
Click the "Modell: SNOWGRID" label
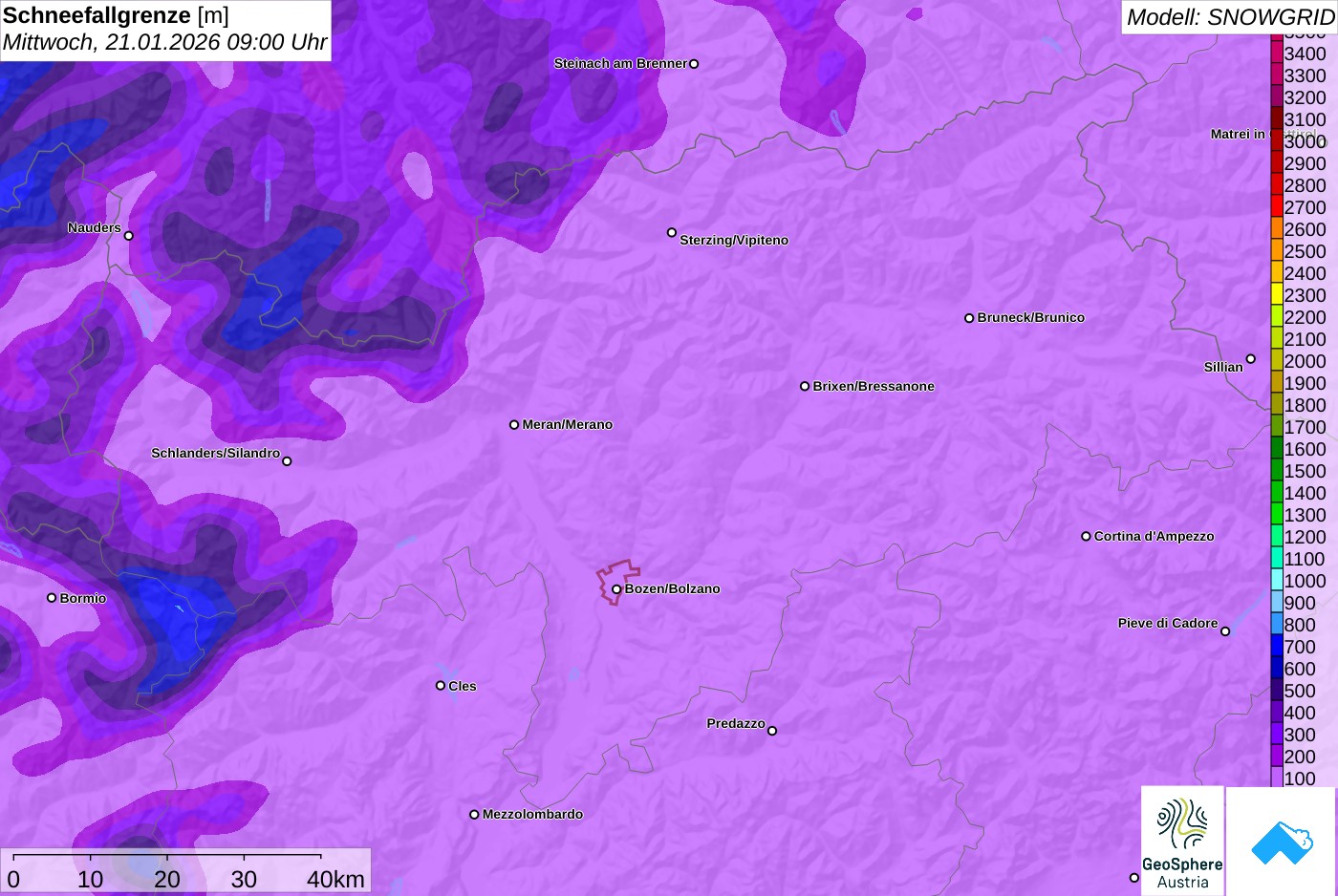click(x=1230, y=17)
